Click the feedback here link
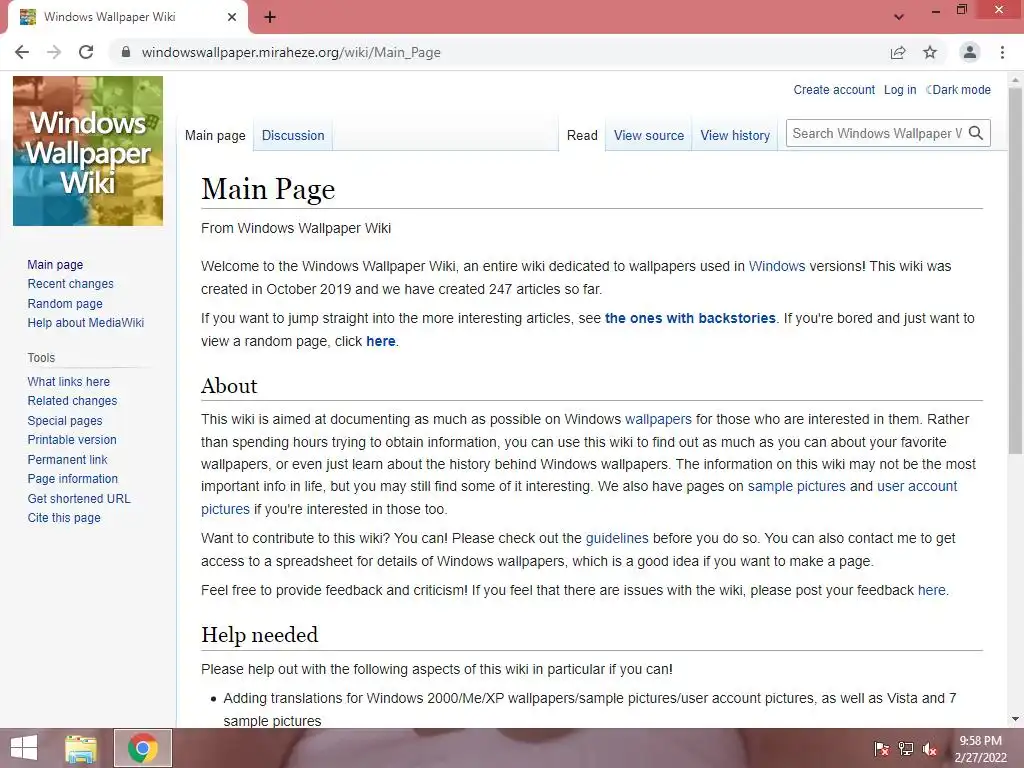 pos(931,590)
